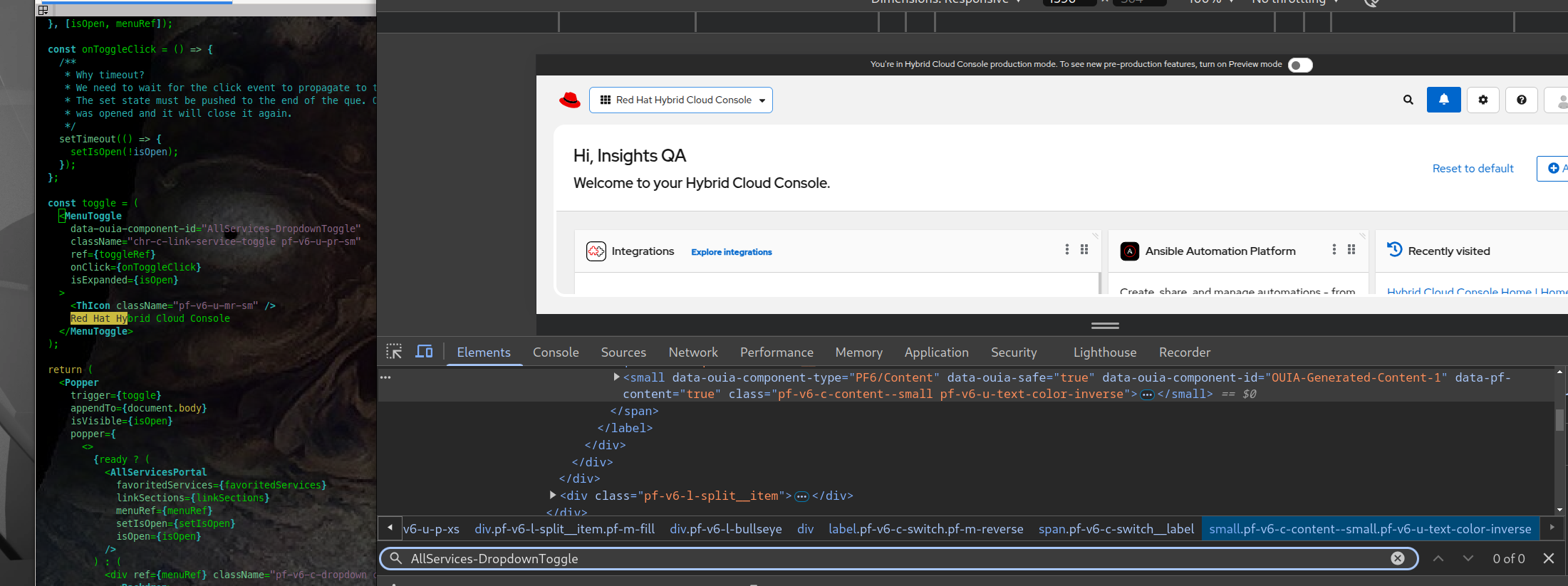Click the Reset to default link
The image size is (1568, 586).
coord(1473,169)
